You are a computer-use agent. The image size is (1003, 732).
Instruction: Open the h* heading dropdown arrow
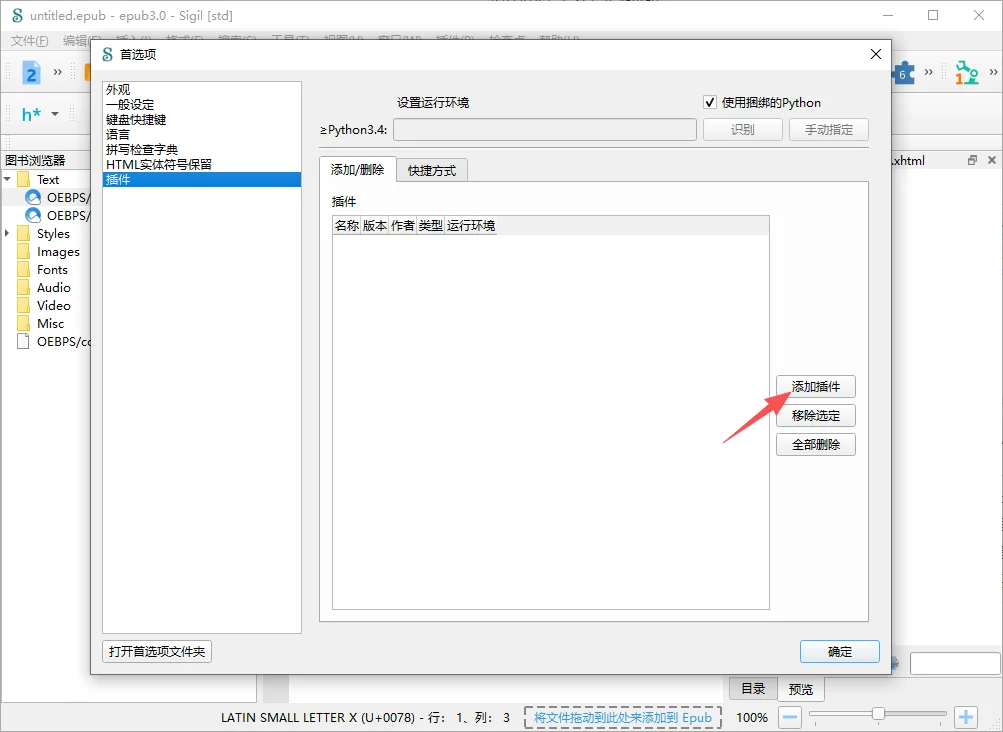click(x=55, y=114)
